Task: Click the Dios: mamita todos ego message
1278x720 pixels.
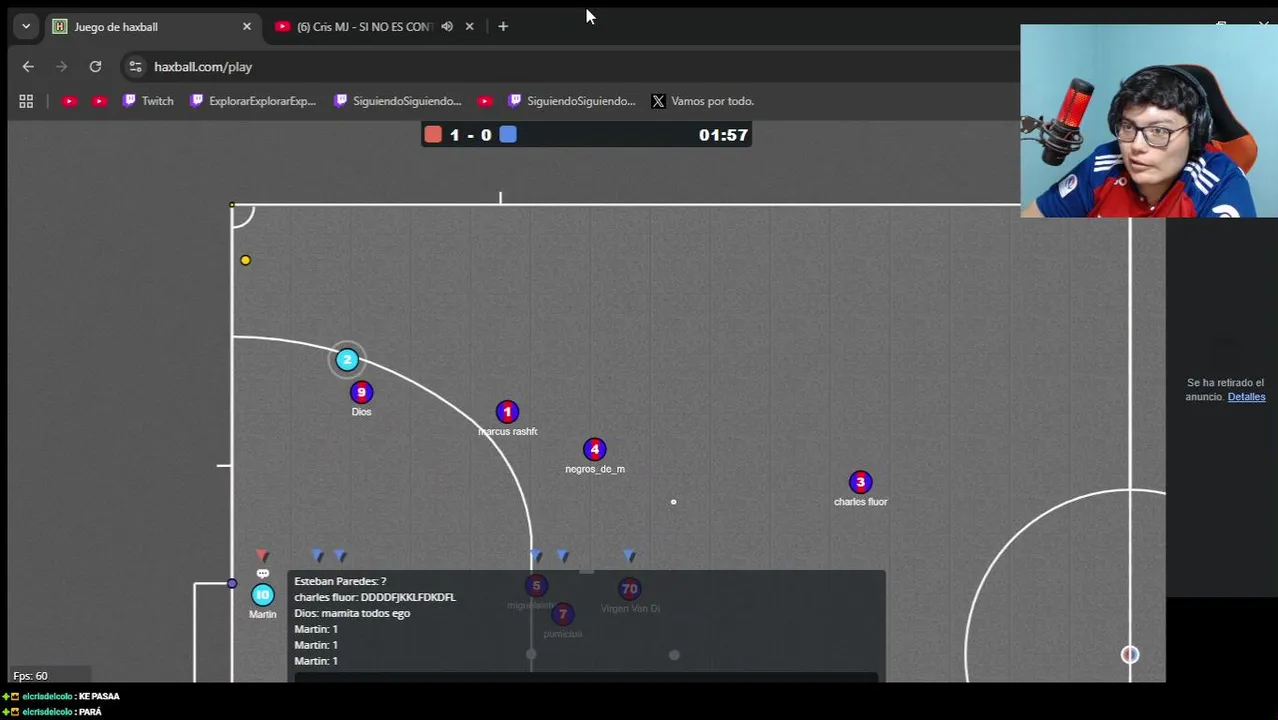Action: [x=352, y=613]
